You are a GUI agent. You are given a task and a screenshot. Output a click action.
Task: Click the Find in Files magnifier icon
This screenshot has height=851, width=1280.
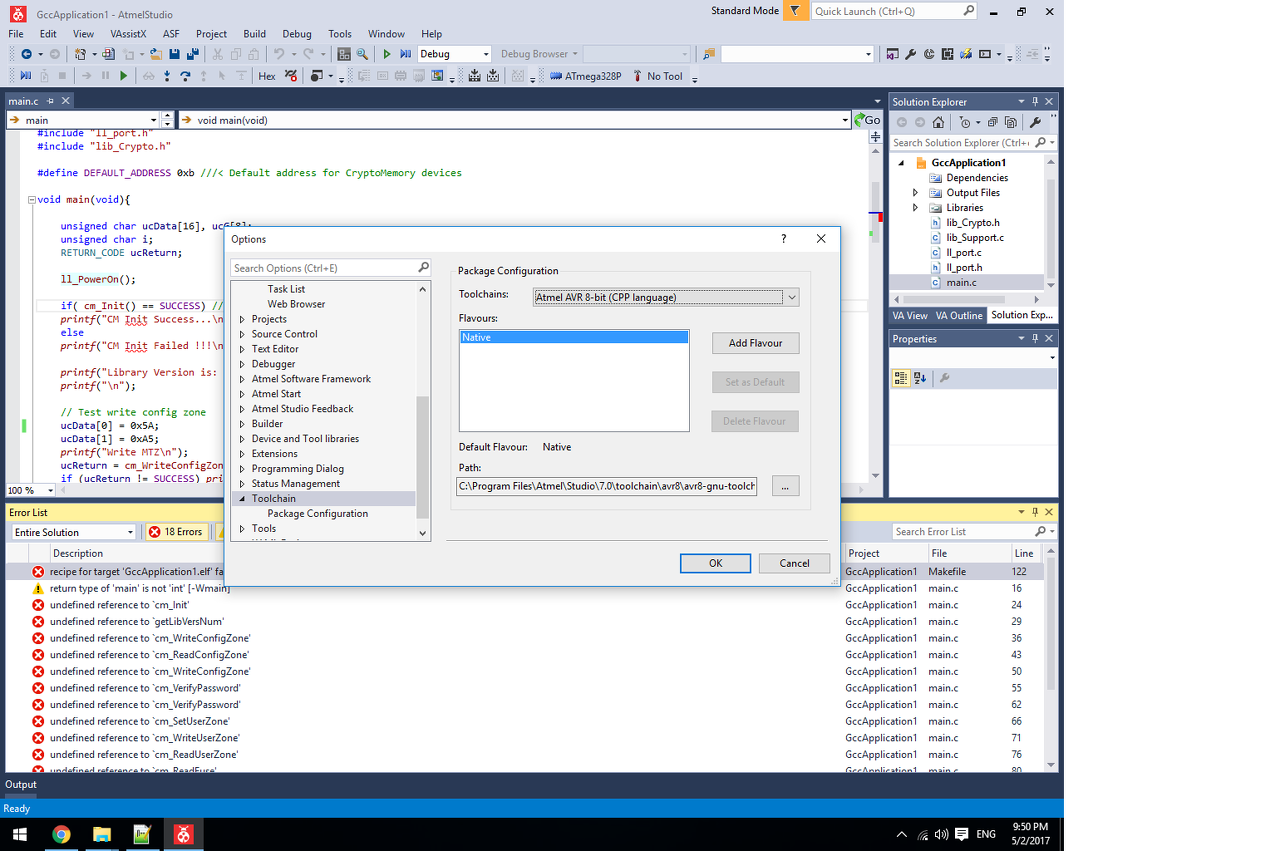(362, 54)
